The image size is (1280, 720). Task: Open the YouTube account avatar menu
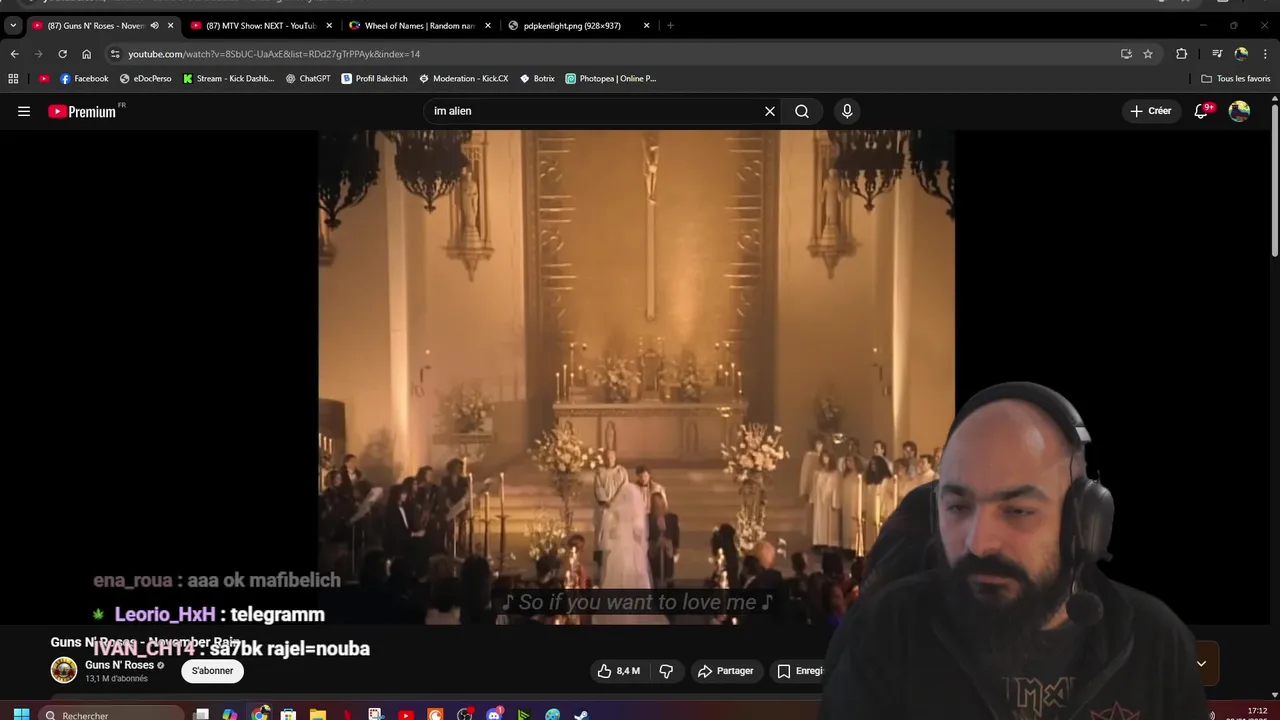1239,111
